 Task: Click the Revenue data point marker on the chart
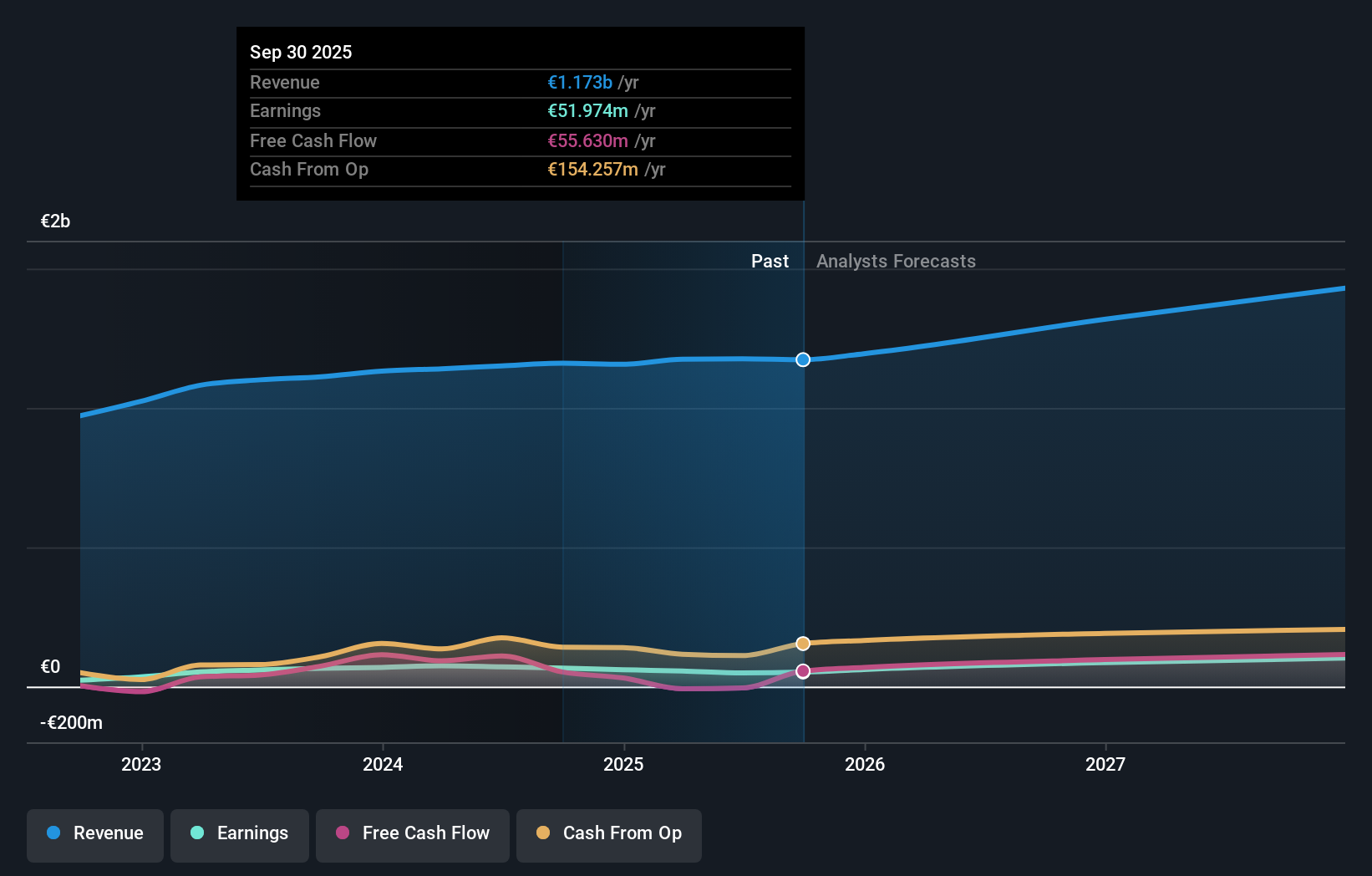tap(803, 359)
